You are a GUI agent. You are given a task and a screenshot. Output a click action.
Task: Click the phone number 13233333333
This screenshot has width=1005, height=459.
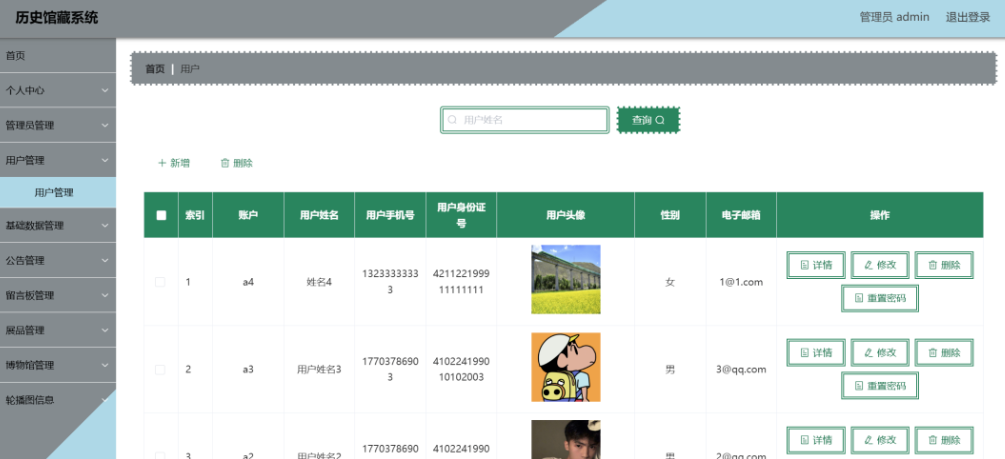click(x=390, y=282)
